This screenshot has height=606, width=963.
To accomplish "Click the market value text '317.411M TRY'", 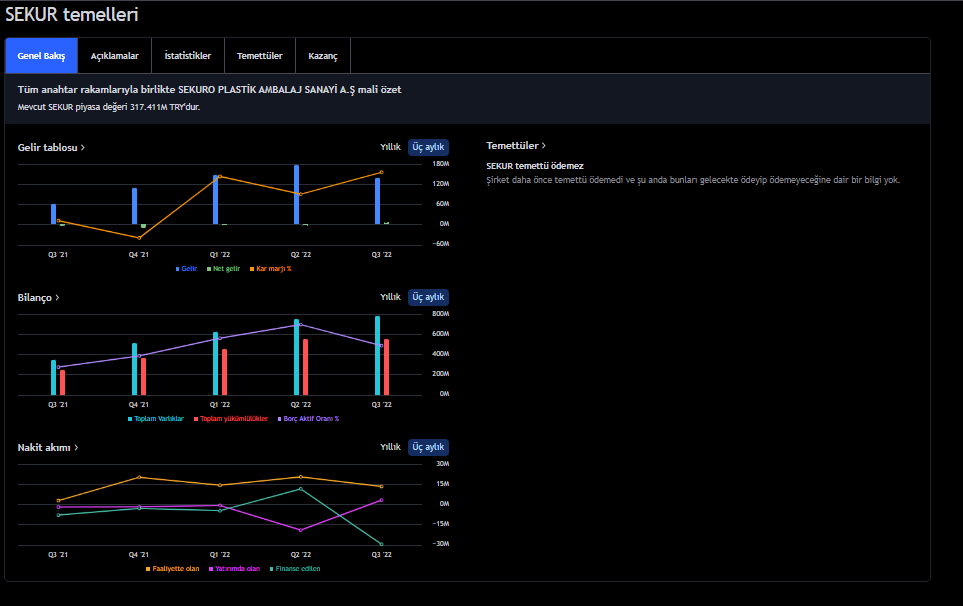I will pos(158,107).
